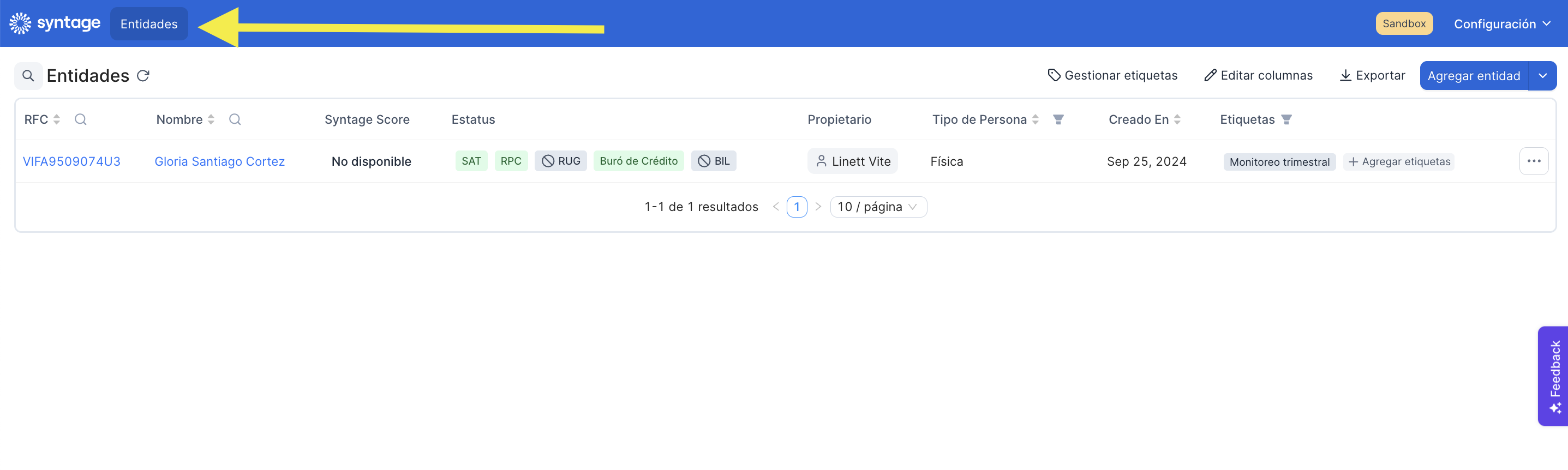The height and width of the screenshot is (470, 1568).
Task: Open Gestionar etiquetas
Action: [x=1112, y=75]
